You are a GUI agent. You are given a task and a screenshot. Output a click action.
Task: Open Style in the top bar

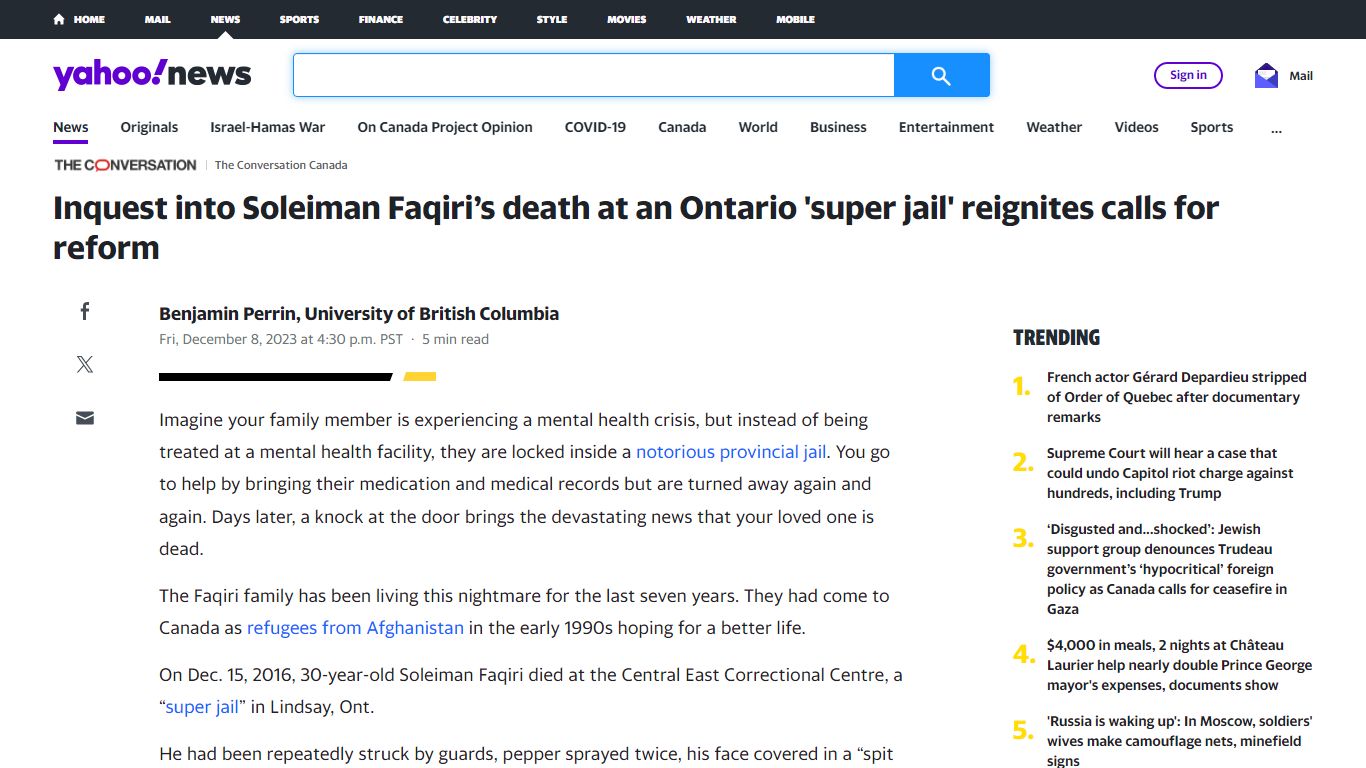pos(552,19)
